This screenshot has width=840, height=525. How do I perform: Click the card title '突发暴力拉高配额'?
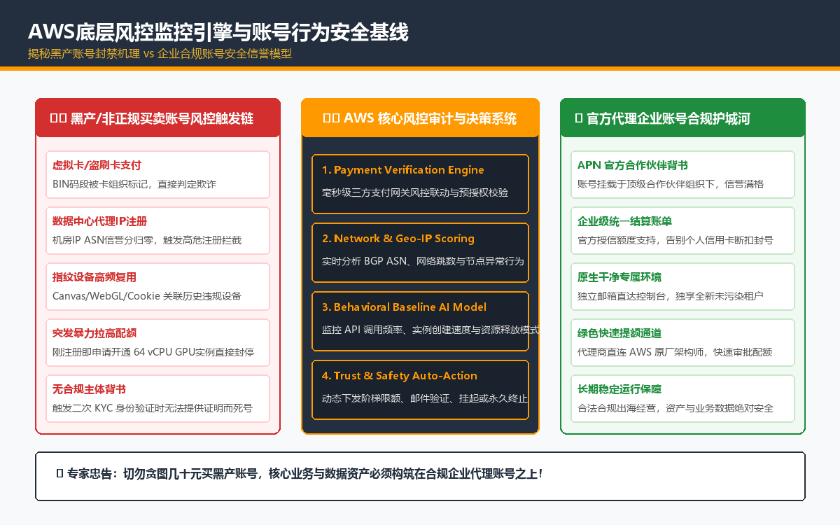click(94, 333)
